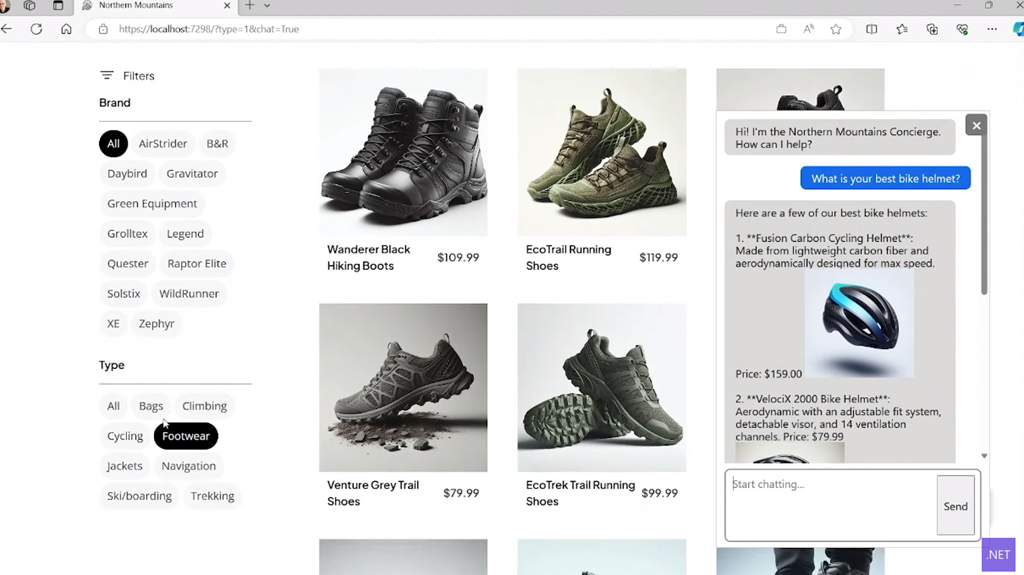Open a new browser tab

tap(249, 5)
